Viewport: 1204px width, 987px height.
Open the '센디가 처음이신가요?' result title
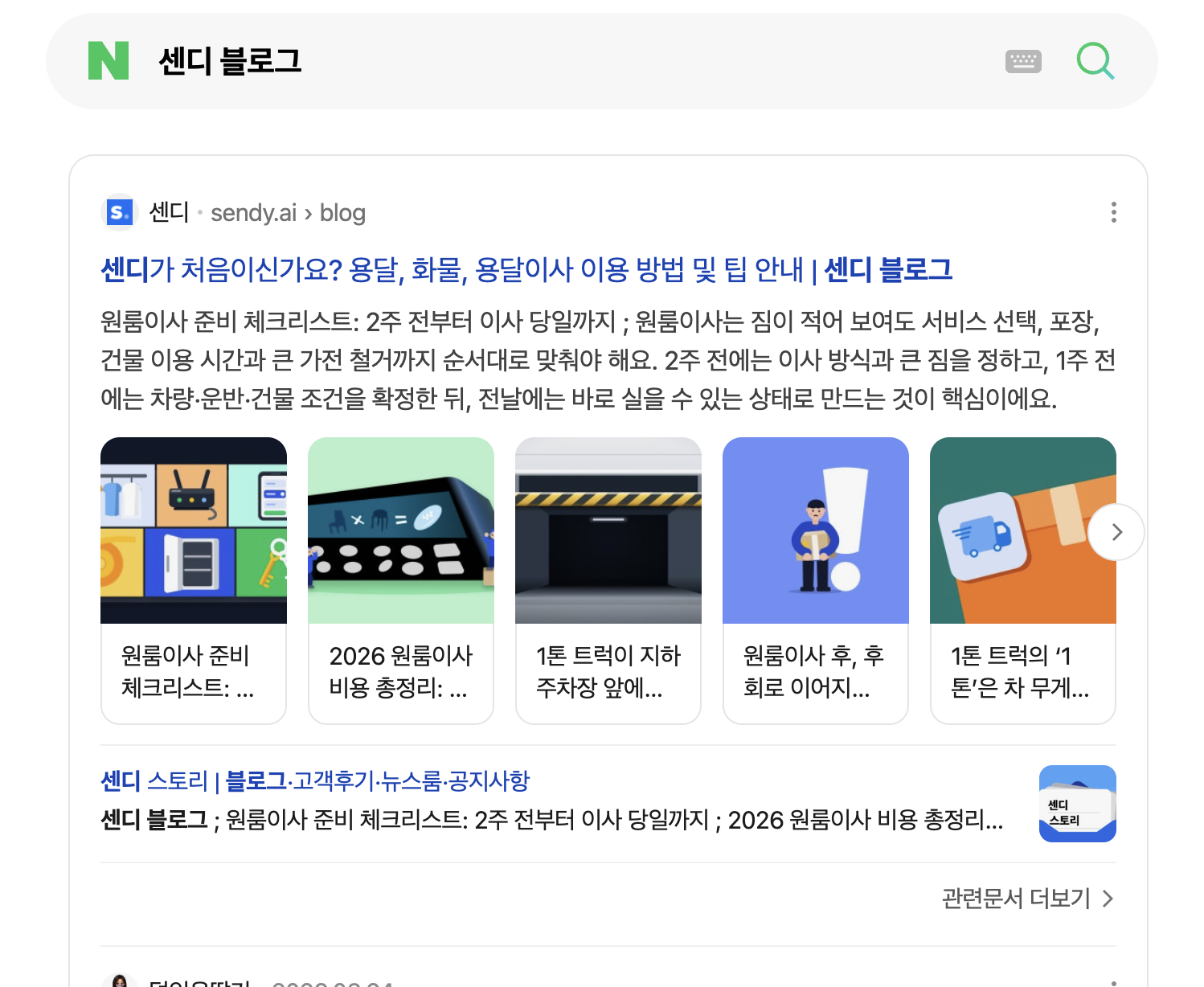click(x=526, y=269)
